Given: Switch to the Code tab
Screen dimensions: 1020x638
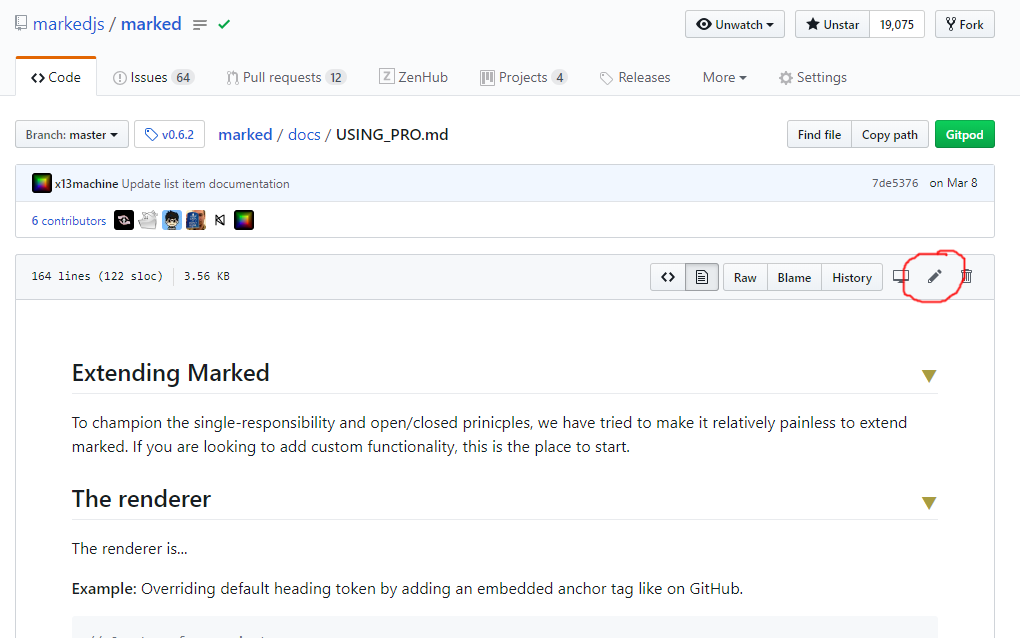Looking at the screenshot, I should tap(56, 77).
